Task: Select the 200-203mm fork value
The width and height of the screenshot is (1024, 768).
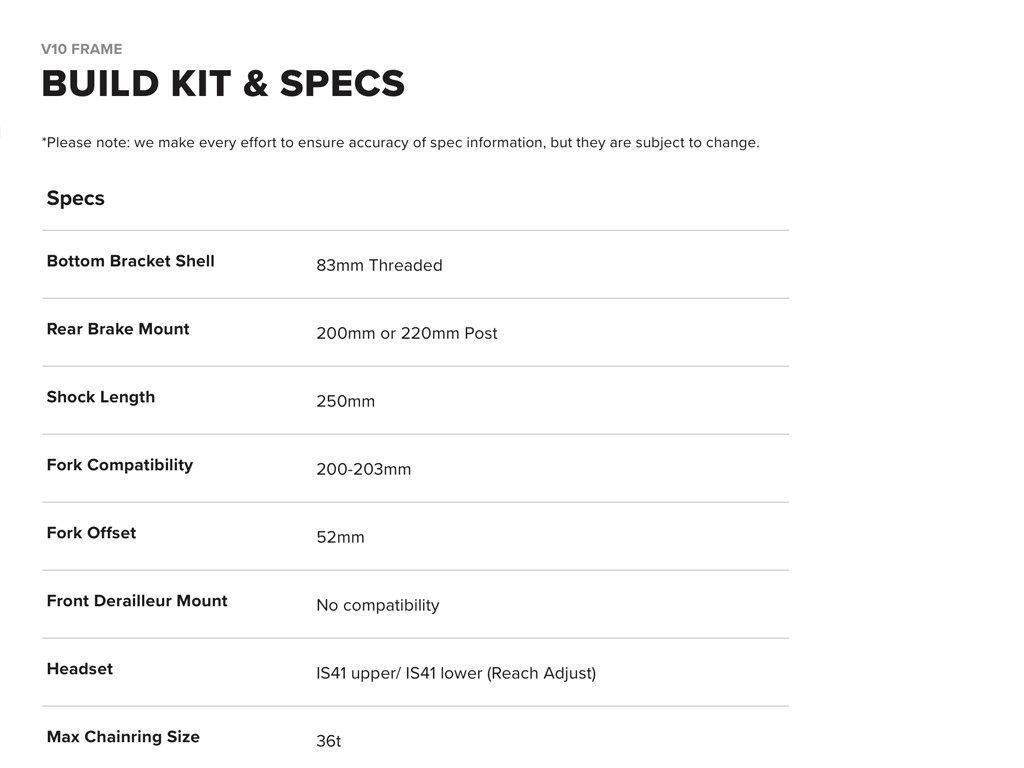Action: point(363,469)
